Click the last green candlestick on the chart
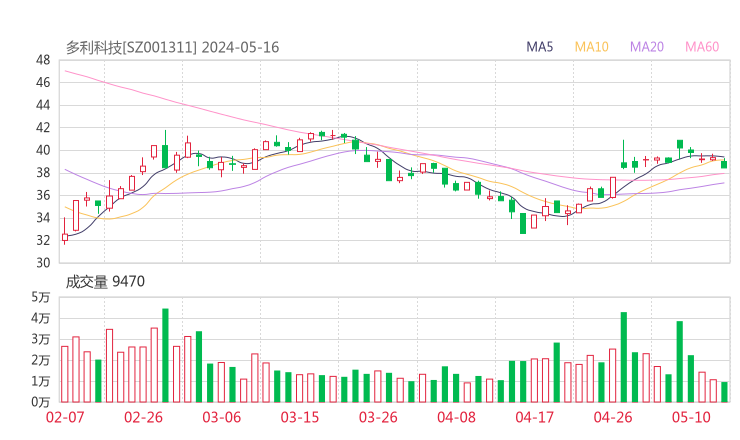This screenshot has height=440, width=740. pyautogui.click(x=724, y=164)
